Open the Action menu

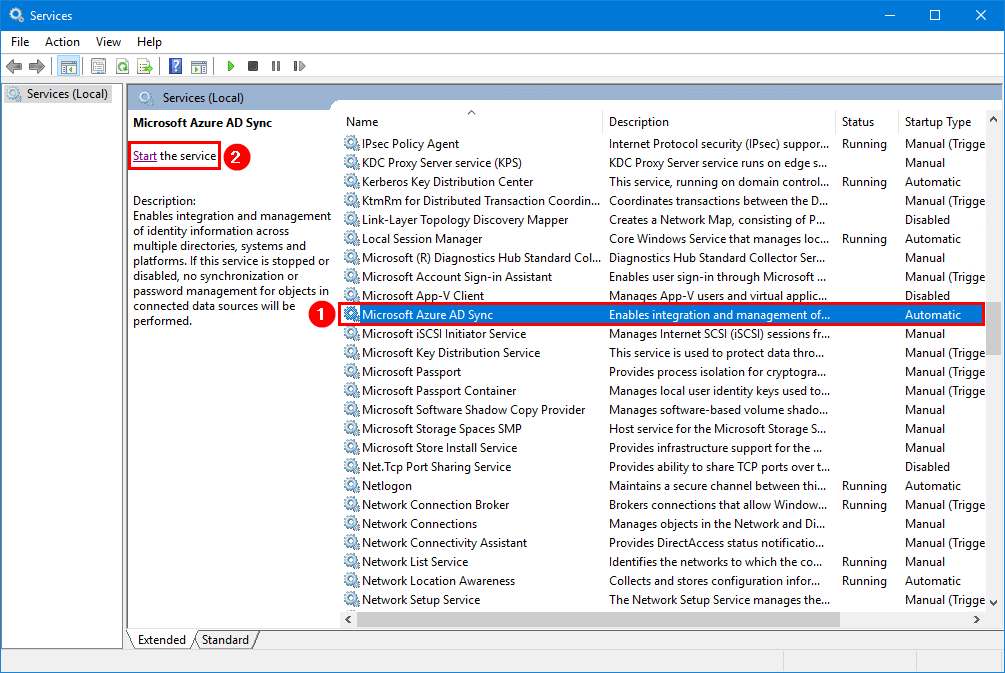(x=62, y=42)
